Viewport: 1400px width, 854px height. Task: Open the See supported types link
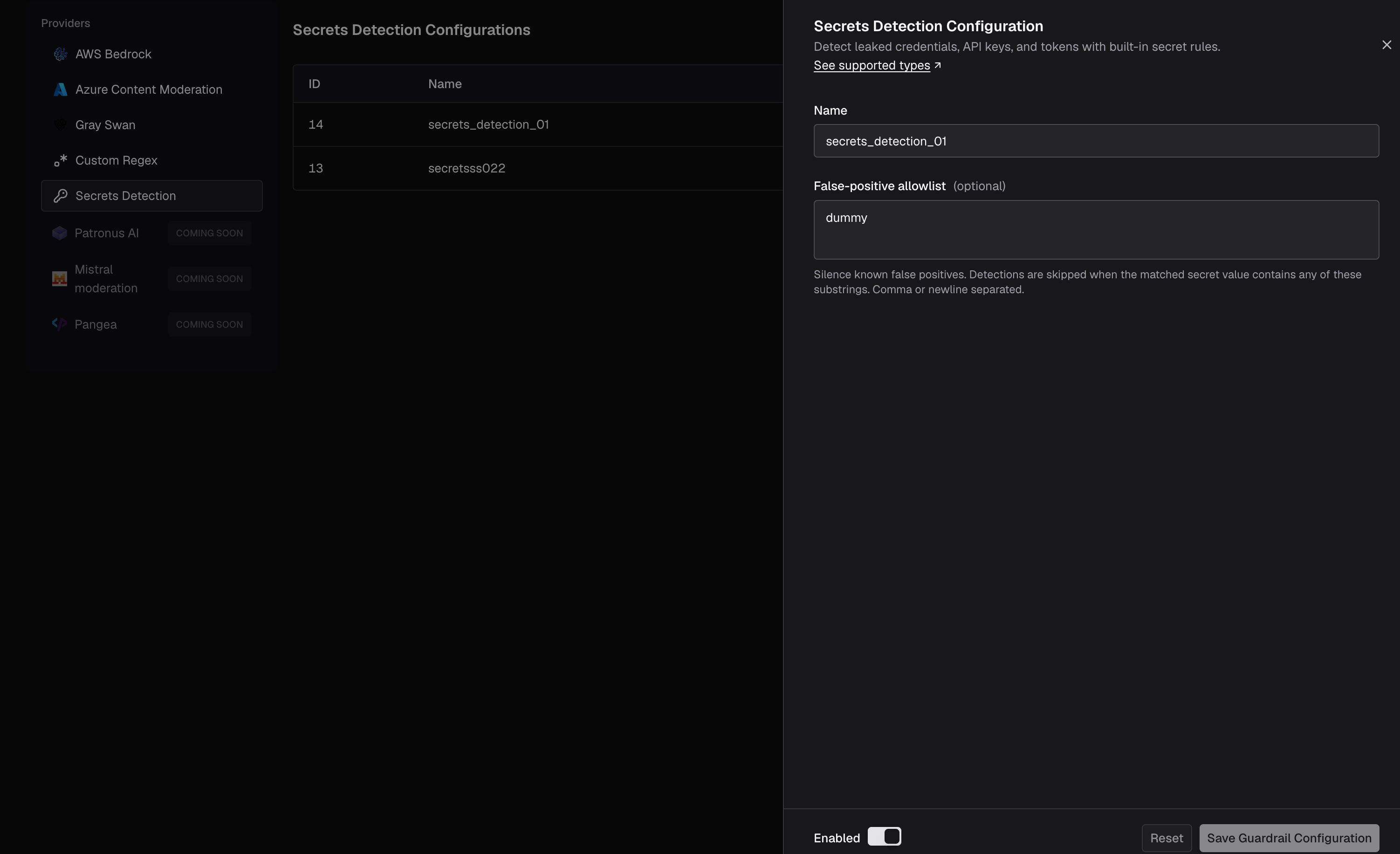[872, 65]
